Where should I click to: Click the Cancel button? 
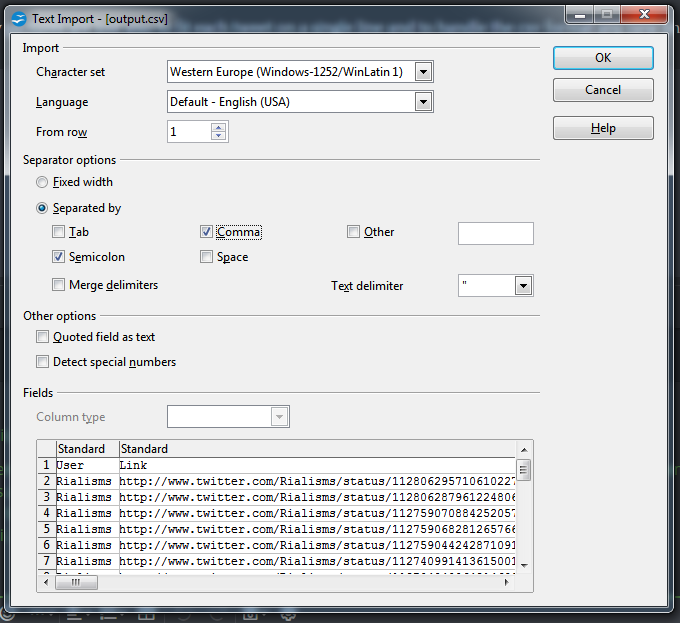(603, 90)
